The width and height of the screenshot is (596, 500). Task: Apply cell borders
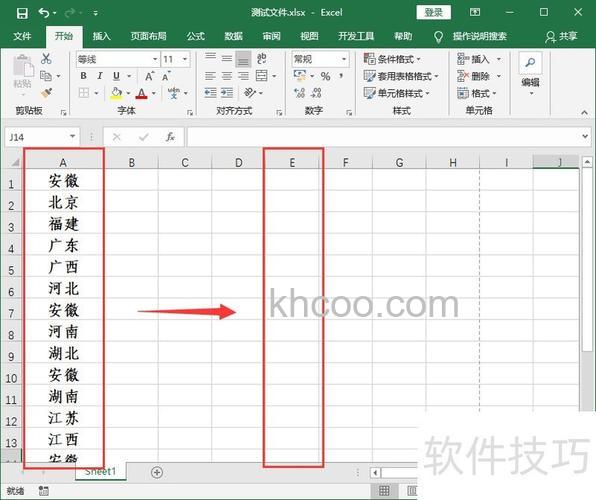(84, 93)
